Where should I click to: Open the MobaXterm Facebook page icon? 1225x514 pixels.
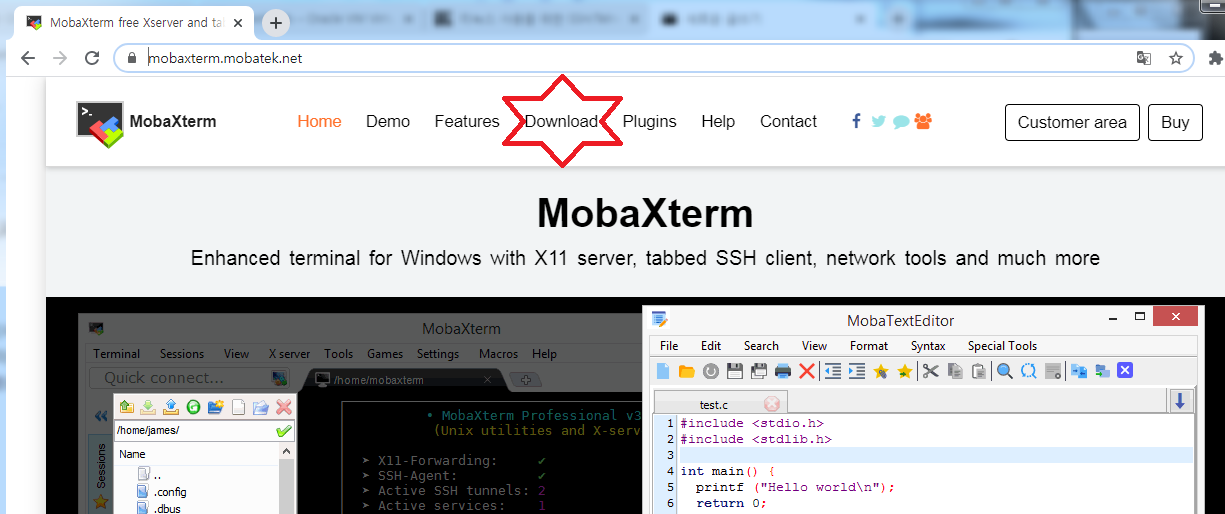click(x=856, y=121)
